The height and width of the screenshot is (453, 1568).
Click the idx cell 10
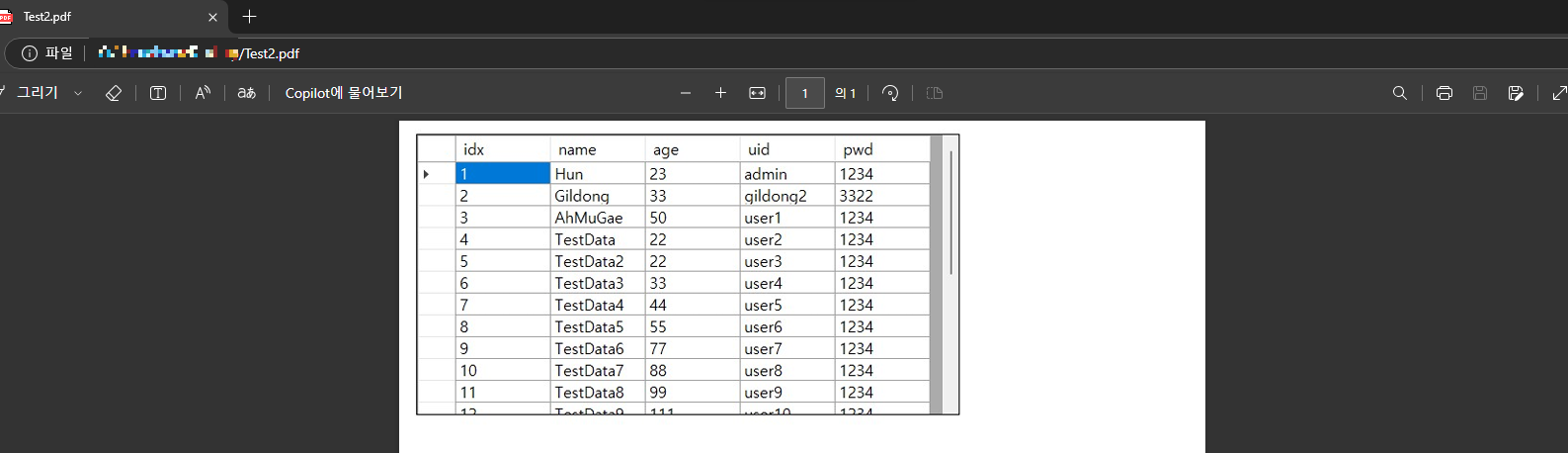(503, 370)
